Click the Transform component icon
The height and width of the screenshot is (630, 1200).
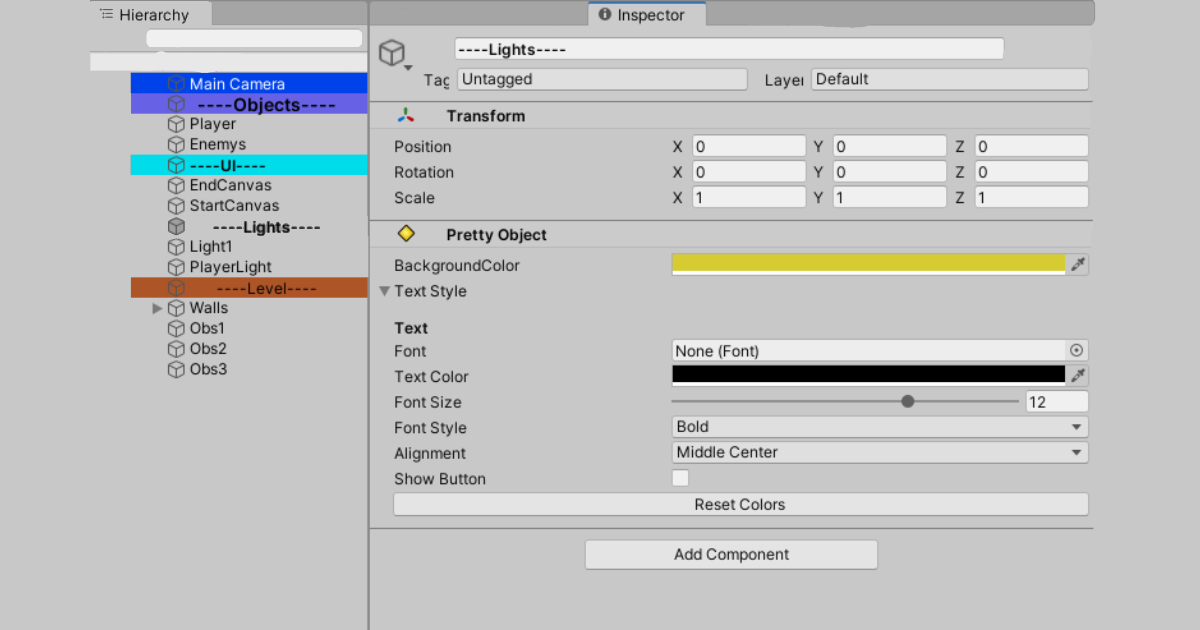406,116
